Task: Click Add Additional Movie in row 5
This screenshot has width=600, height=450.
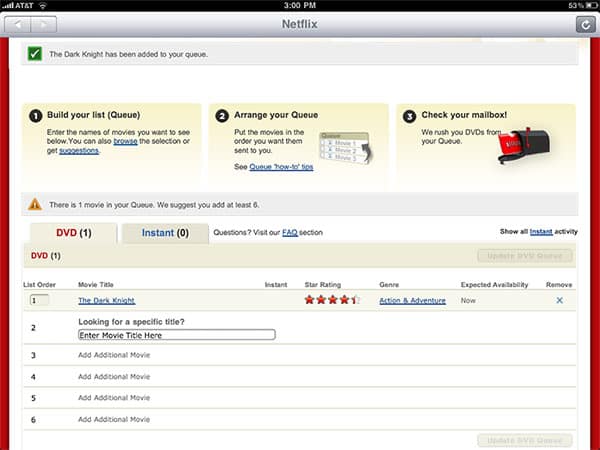Action: point(114,398)
